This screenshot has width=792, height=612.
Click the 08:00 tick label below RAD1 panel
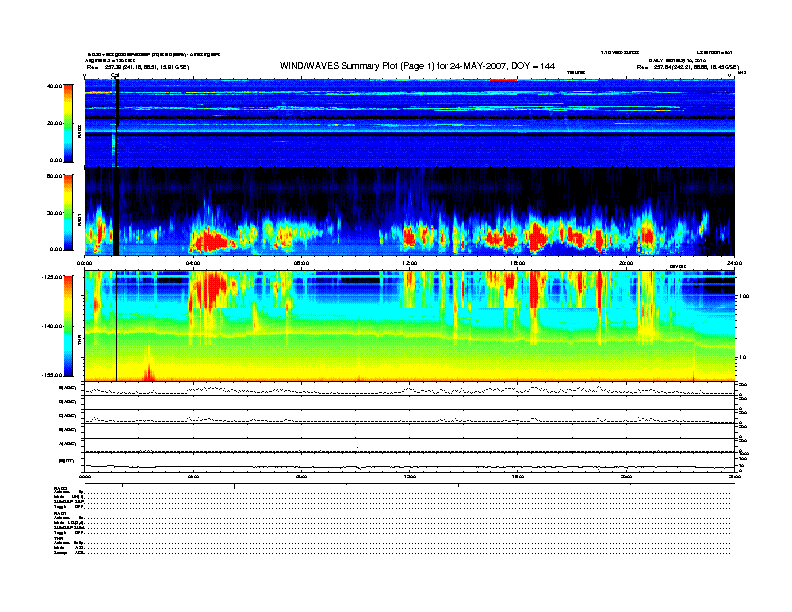click(301, 263)
